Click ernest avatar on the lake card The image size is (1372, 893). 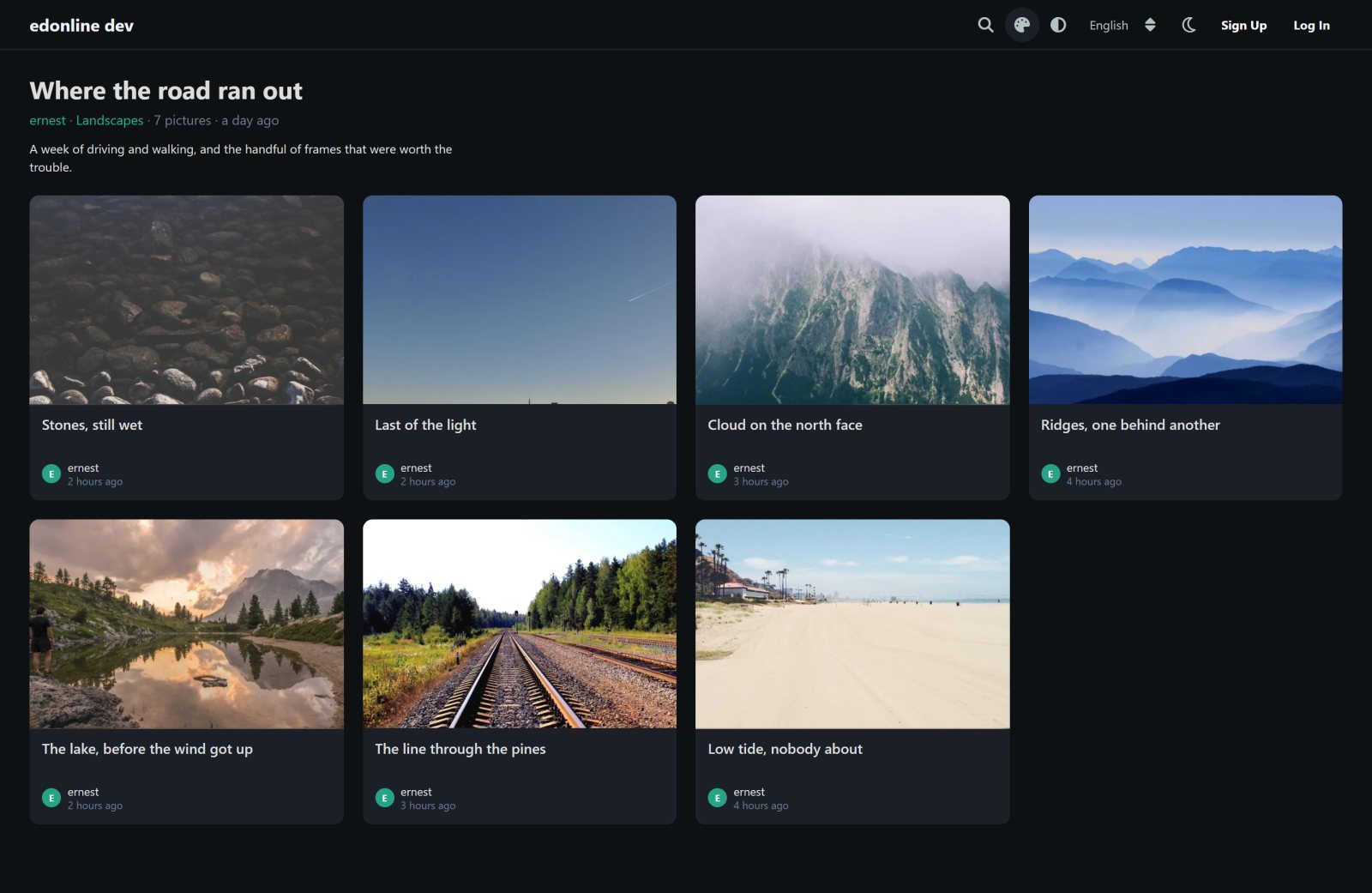51,798
